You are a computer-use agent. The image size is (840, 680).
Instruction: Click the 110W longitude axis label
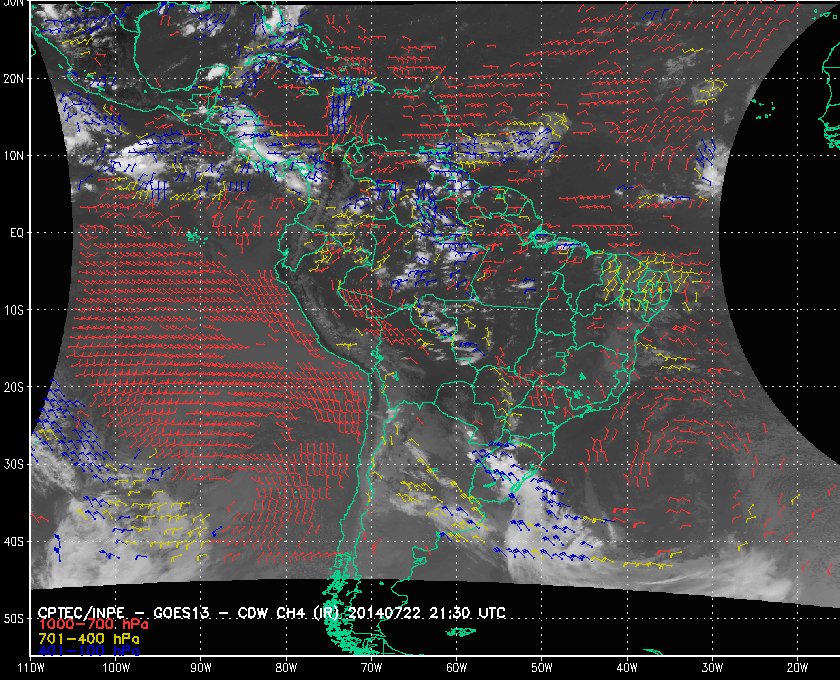point(31,666)
